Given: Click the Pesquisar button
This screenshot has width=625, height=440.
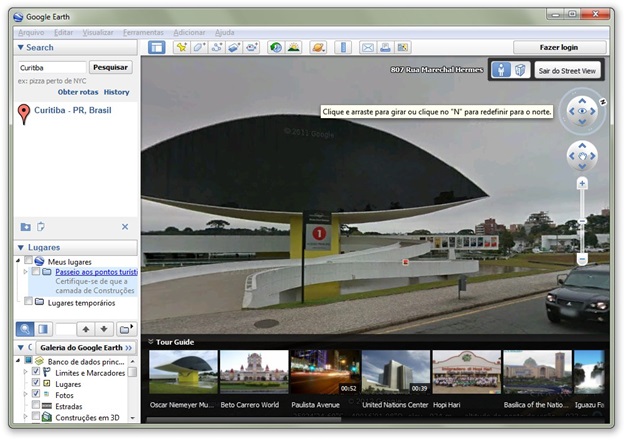Looking at the screenshot, I should (x=110, y=67).
